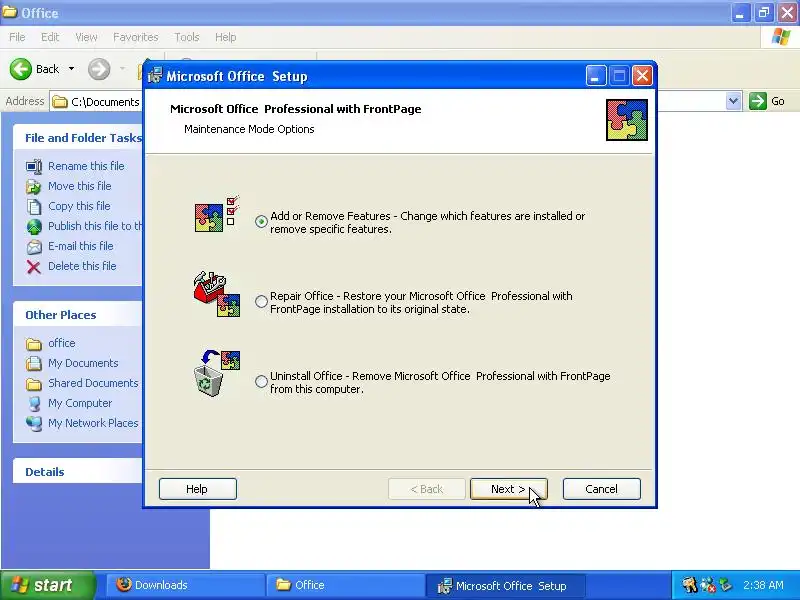800x600 pixels.
Task: Click Next in the setup dialog
Action: click(x=508, y=489)
